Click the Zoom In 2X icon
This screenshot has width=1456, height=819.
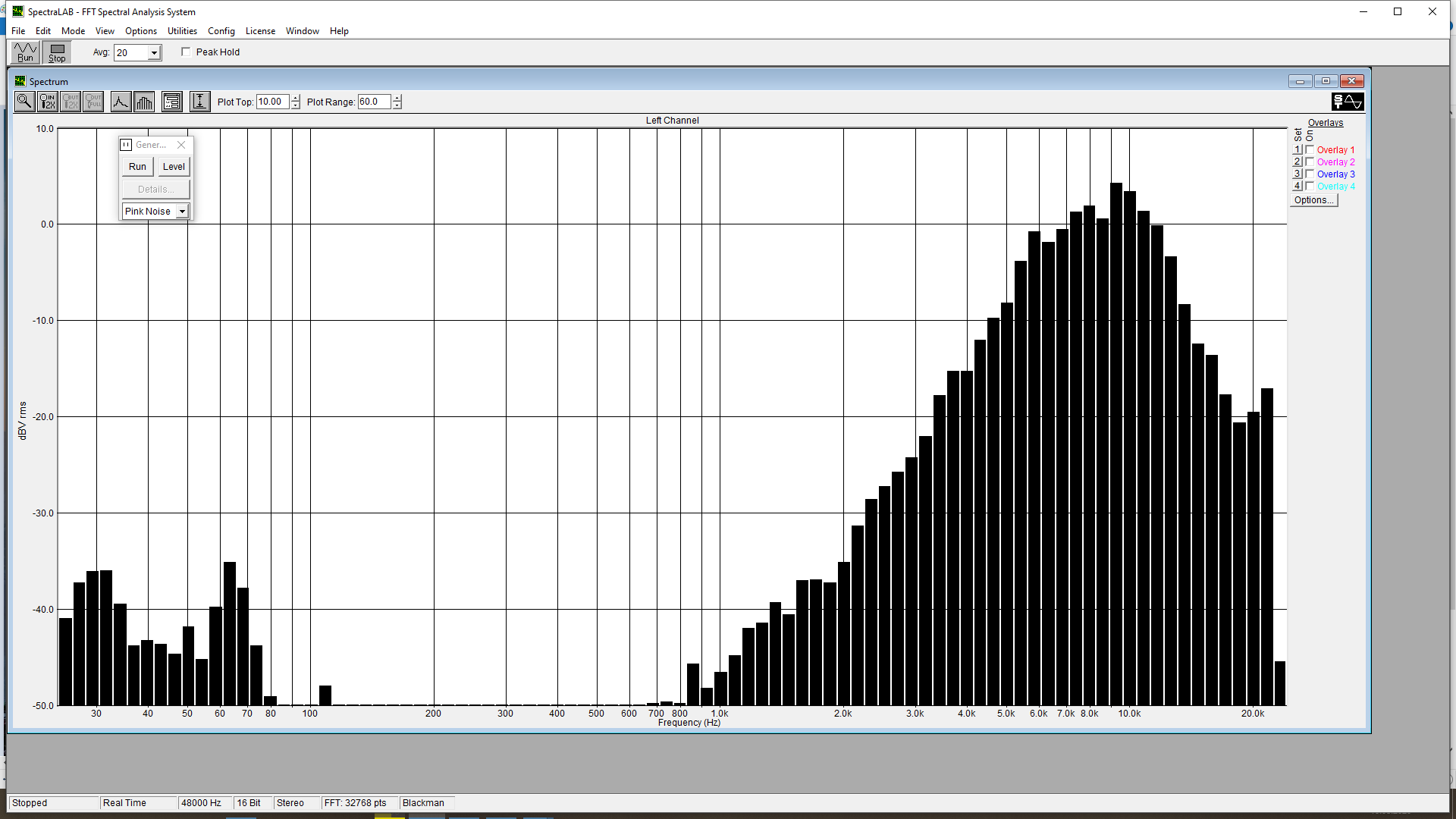[48, 102]
